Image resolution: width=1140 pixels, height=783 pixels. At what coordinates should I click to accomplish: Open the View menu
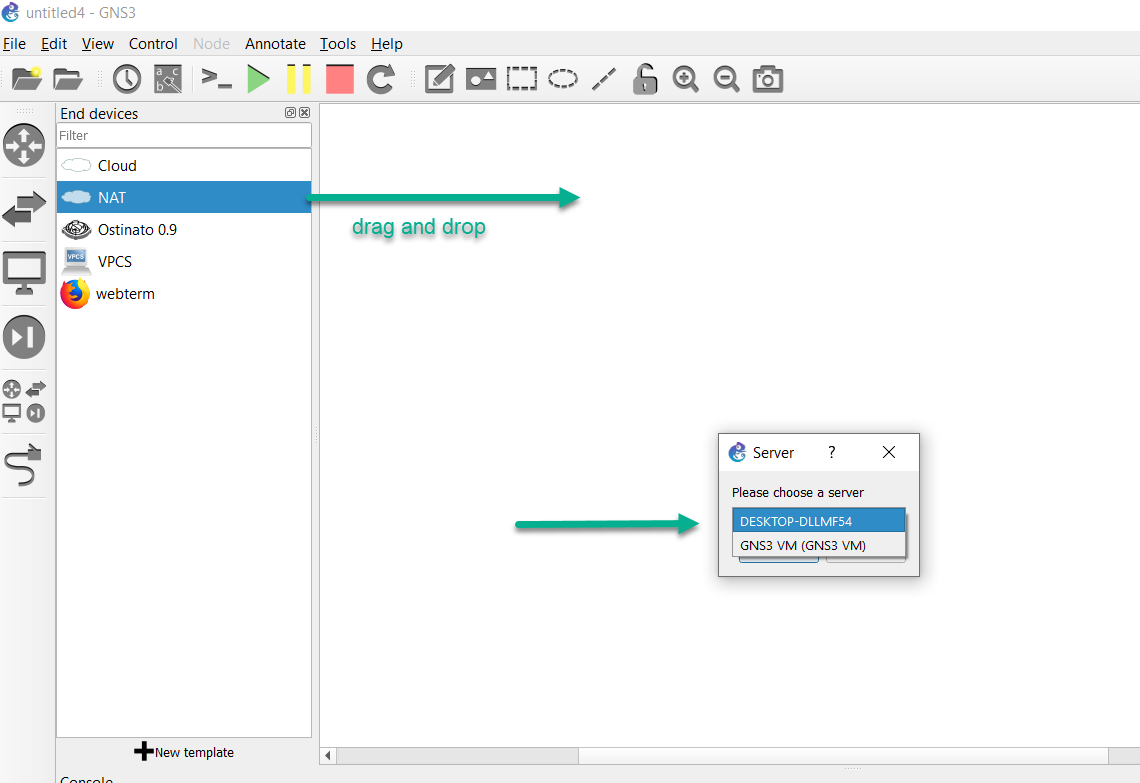point(97,44)
